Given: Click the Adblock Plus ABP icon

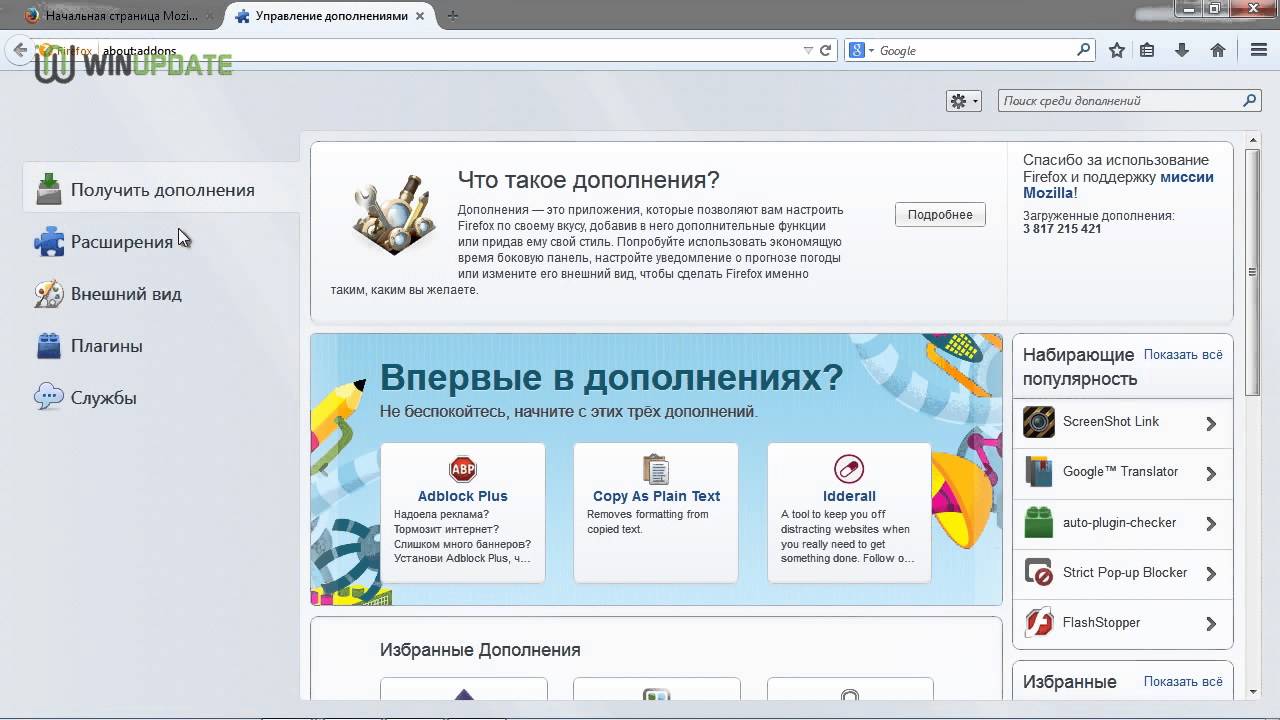Looking at the screenshot, I should point(463,469).
